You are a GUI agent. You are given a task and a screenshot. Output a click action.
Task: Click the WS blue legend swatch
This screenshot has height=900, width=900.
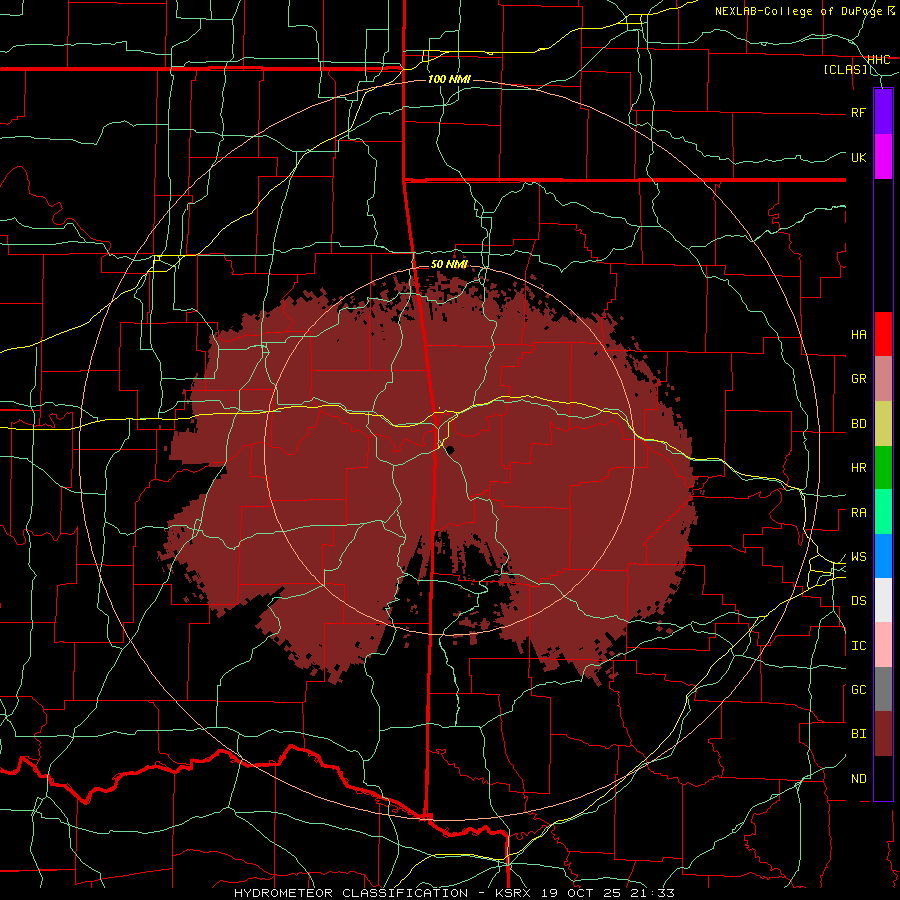pos(883,556)
